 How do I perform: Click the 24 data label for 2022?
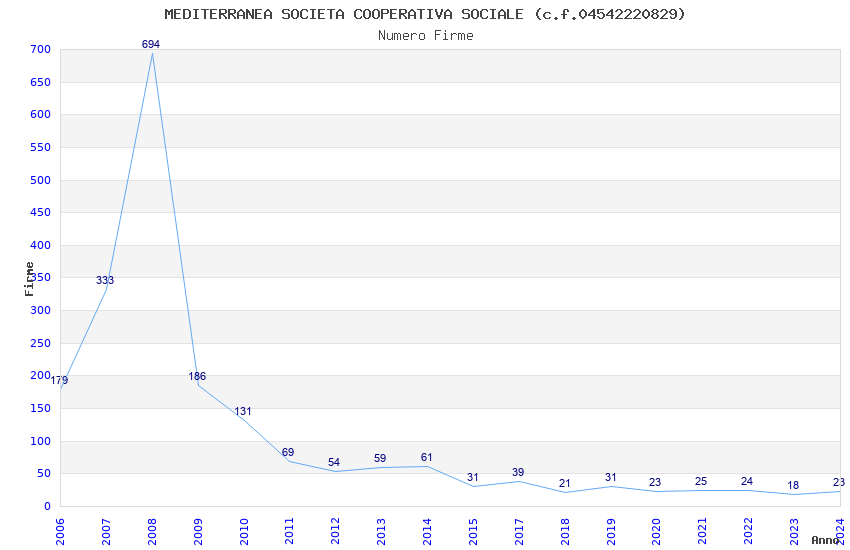(747, 481)
